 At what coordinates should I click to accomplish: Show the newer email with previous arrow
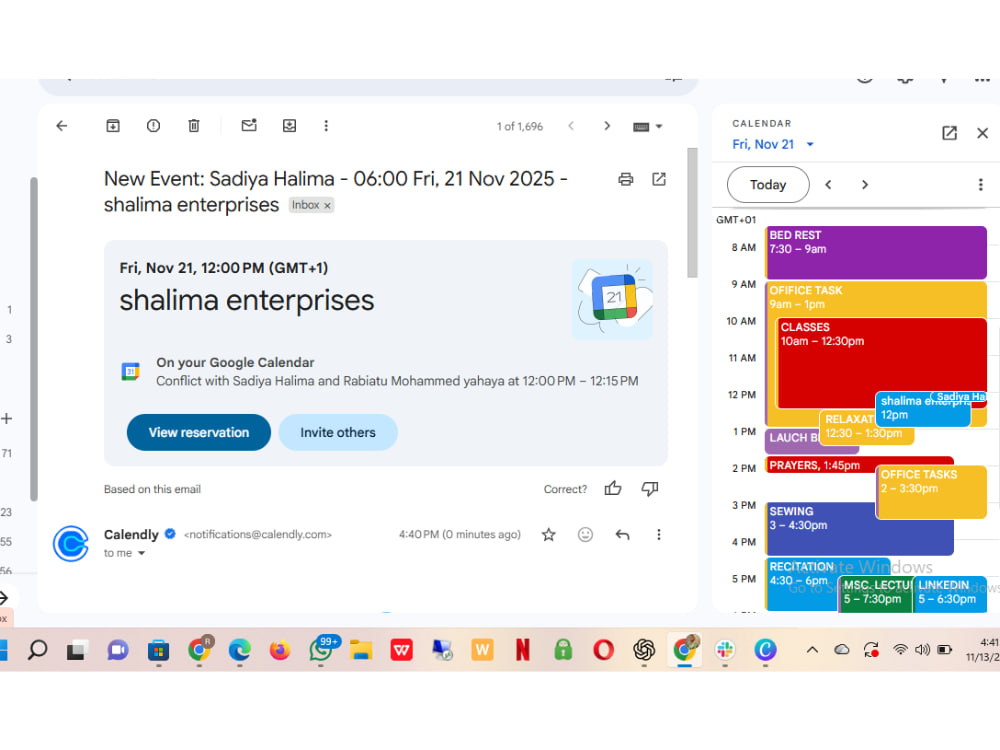tap(571, 126)
